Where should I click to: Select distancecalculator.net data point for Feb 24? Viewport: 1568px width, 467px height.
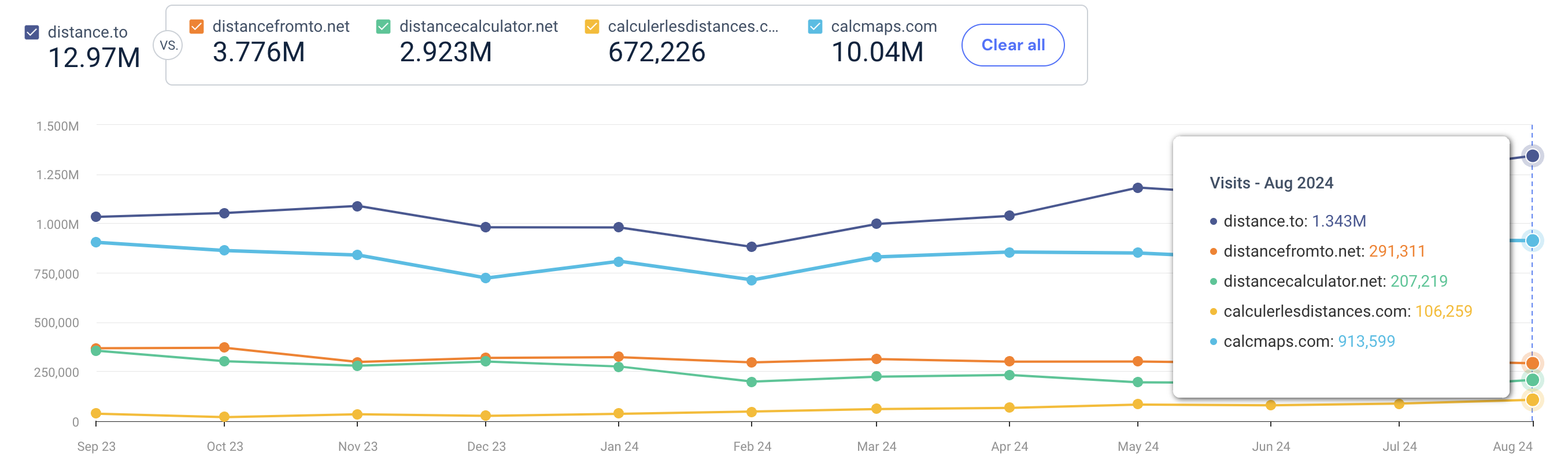tap(752, 382)
